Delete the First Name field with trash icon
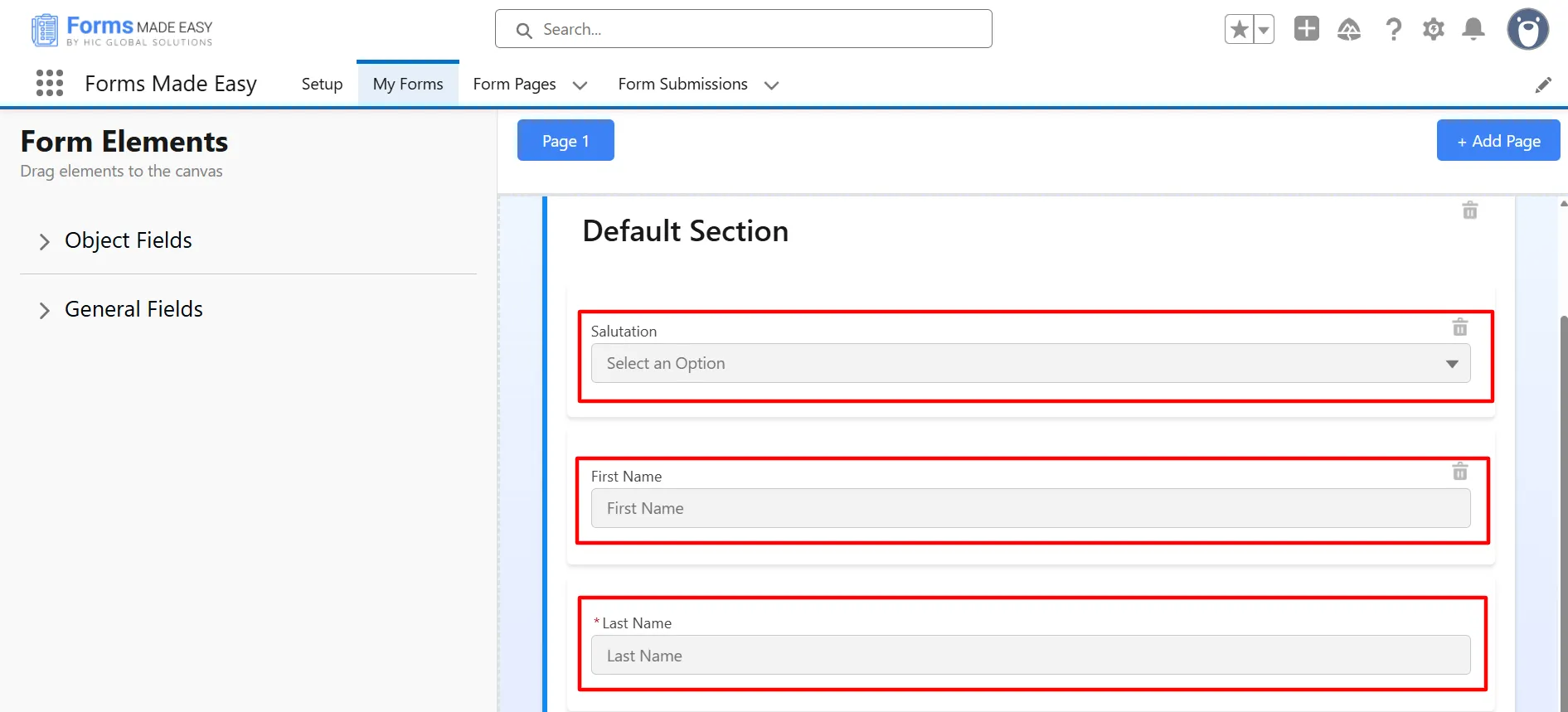The height and width of the screenshot is (712, 1568). tap(1459, 472)
